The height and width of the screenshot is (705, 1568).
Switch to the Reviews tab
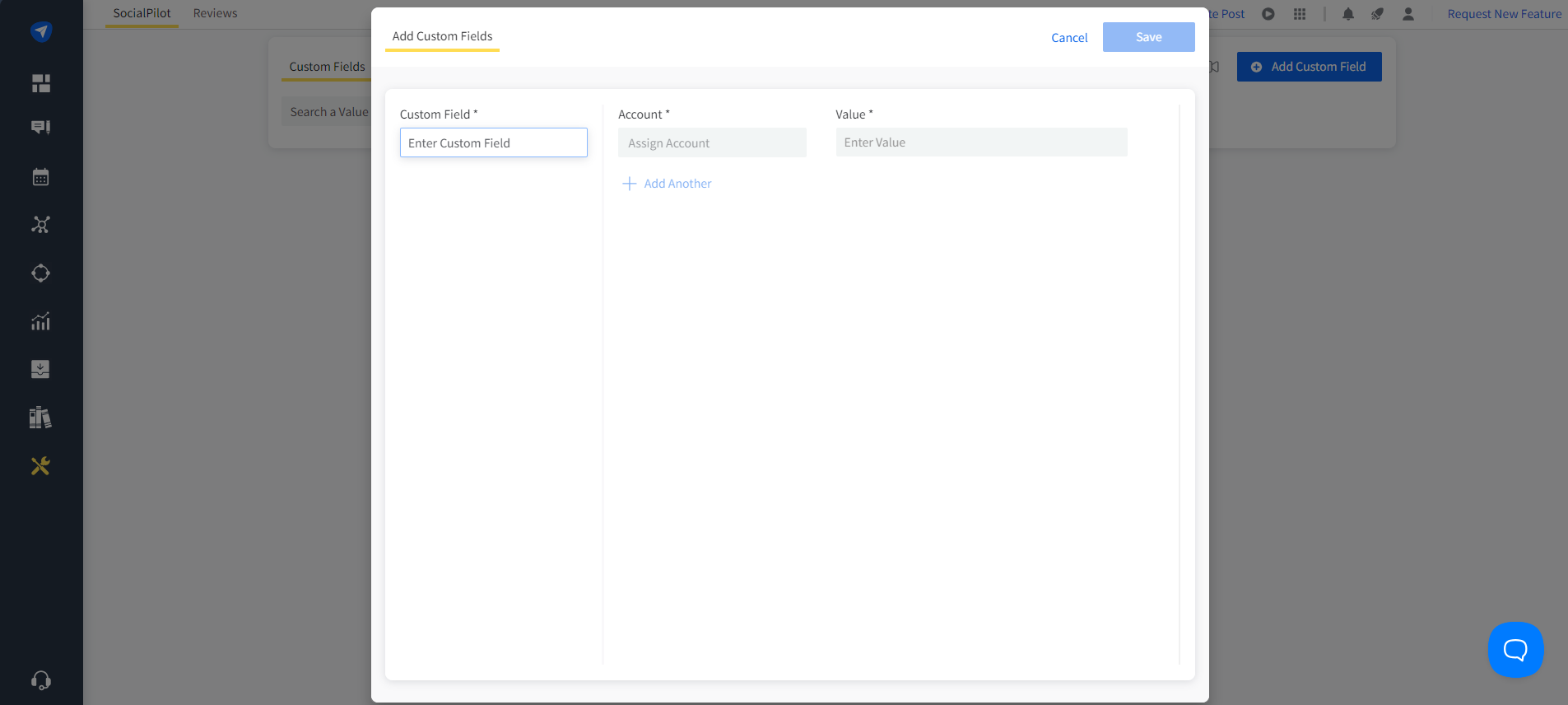[215, 13]
